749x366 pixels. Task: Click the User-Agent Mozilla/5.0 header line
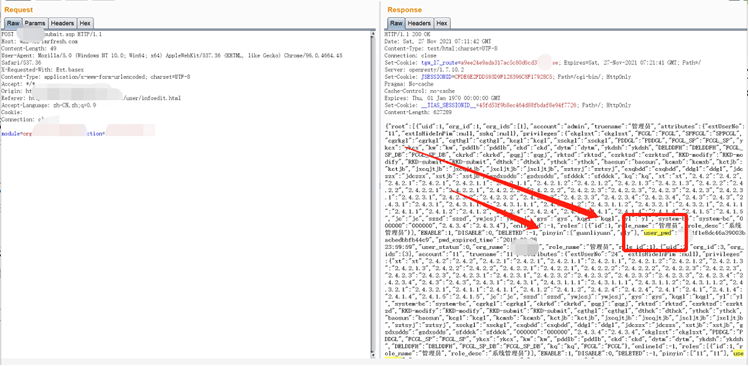(x=172, y=55)
